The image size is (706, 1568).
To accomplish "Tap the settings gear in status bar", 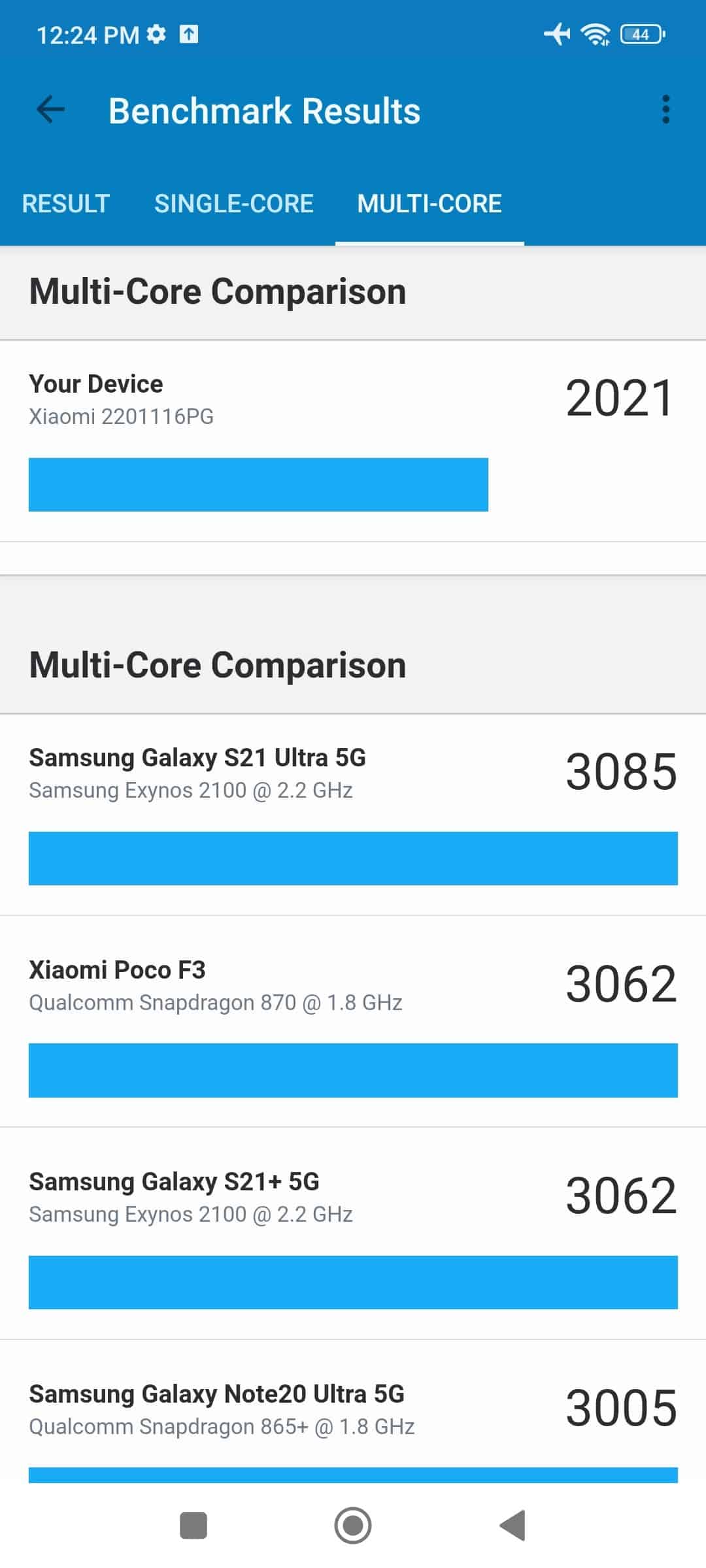I will click(156, 34).
